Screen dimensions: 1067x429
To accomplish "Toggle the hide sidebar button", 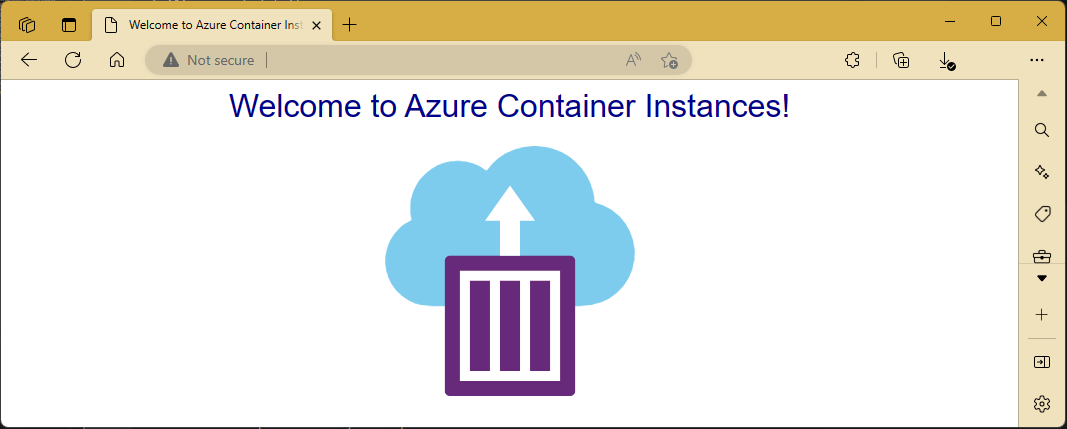I will (1041, 361).
